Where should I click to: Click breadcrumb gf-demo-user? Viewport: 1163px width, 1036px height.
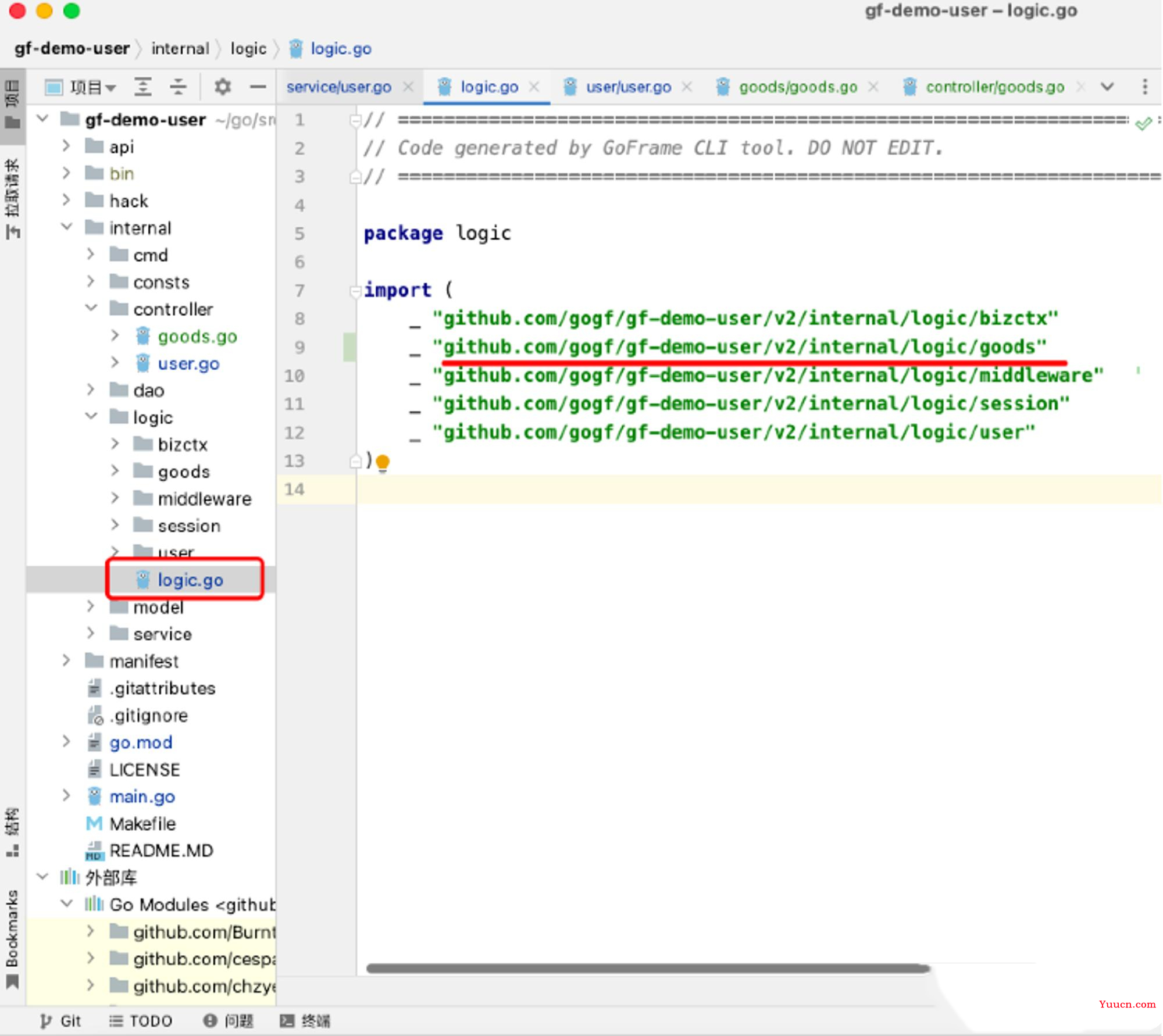coord(72,48)
